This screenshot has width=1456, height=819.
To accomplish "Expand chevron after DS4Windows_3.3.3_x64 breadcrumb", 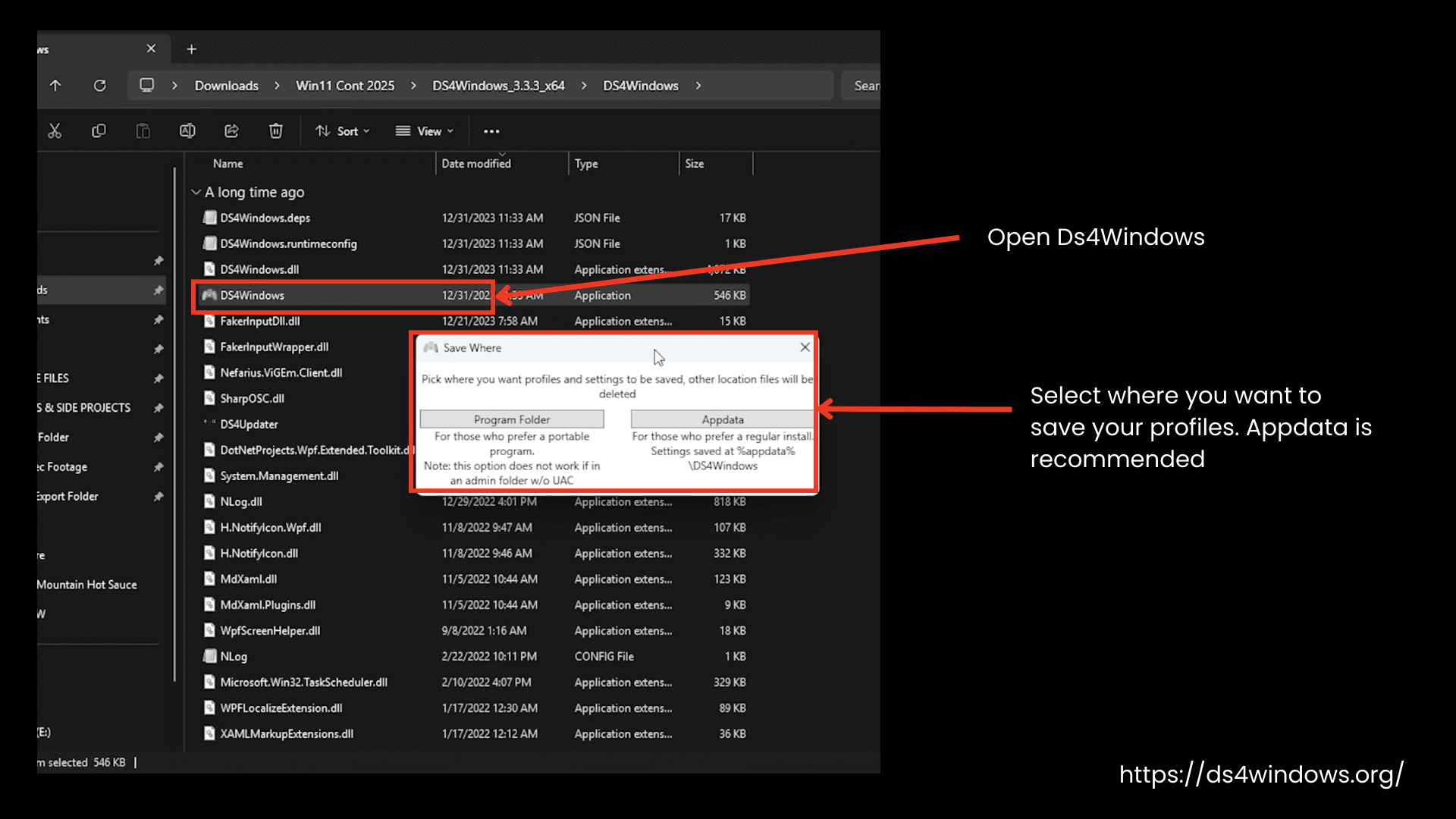I will click(584, 86).
